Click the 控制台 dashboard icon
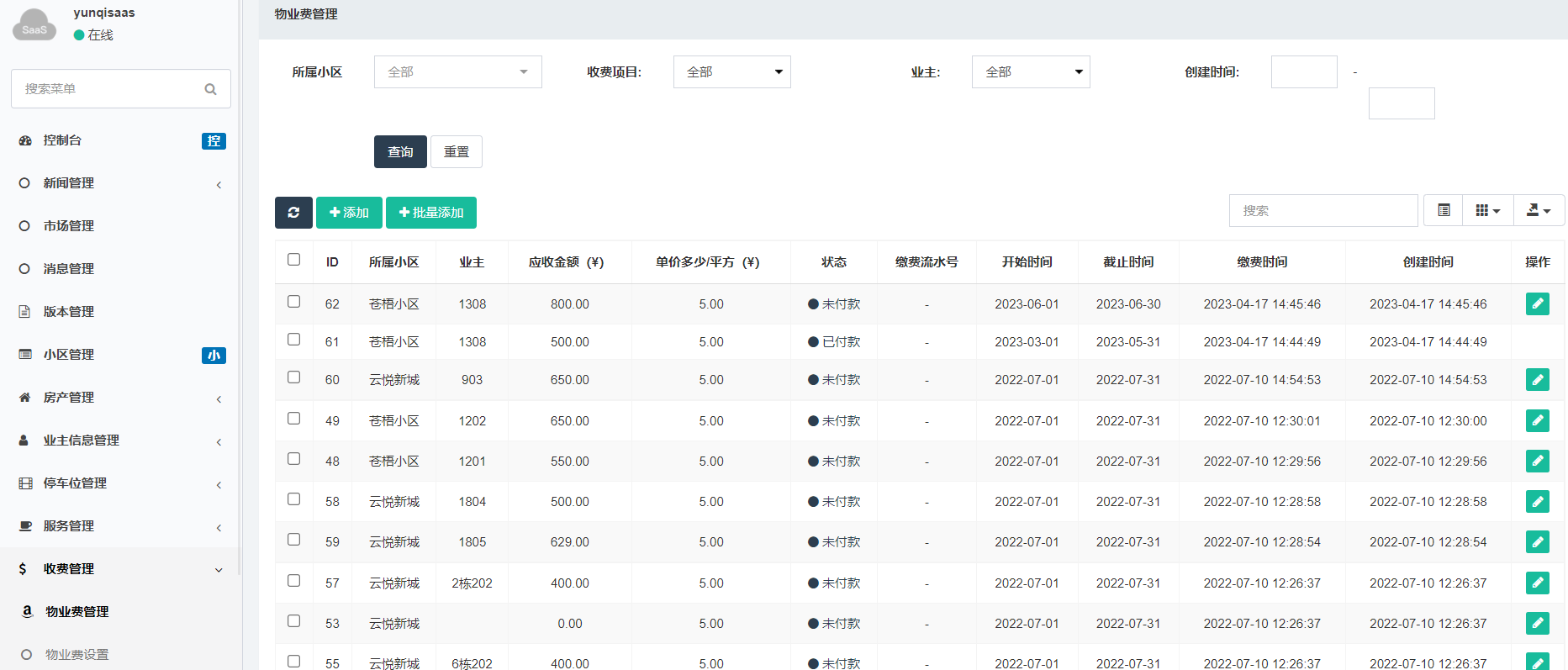Image resolution: width=1568 pixels, height=670 pixels. pos(25,140)
